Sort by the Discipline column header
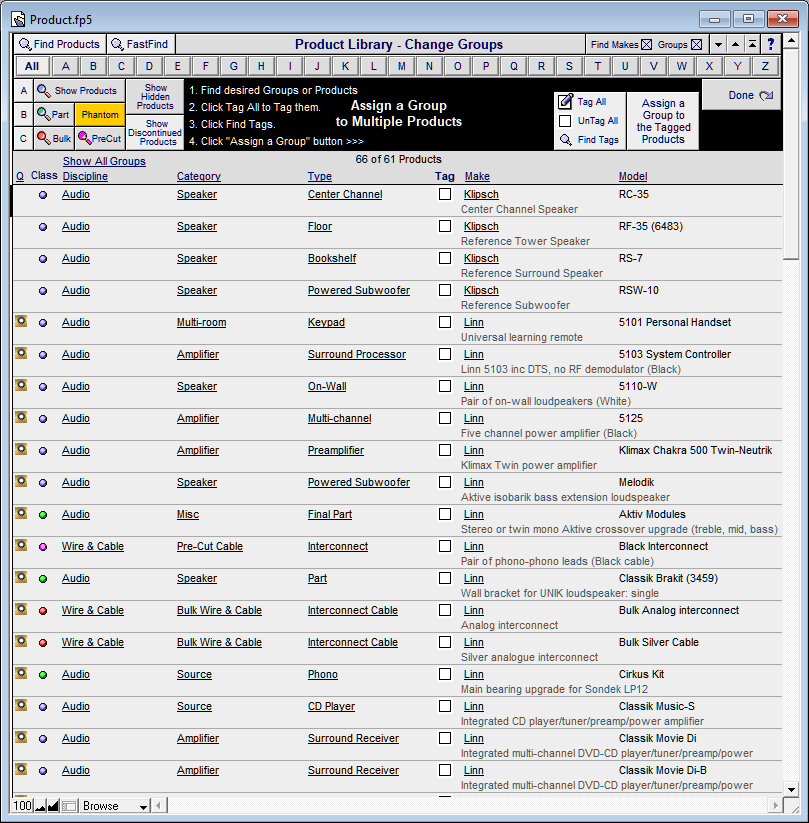Viewport: 809px width, 823px height. point(85,176)
